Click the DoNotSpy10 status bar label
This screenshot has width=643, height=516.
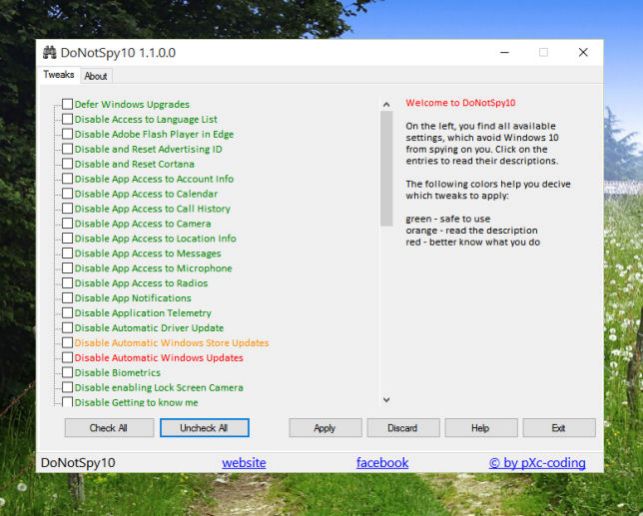click(78, 463)
